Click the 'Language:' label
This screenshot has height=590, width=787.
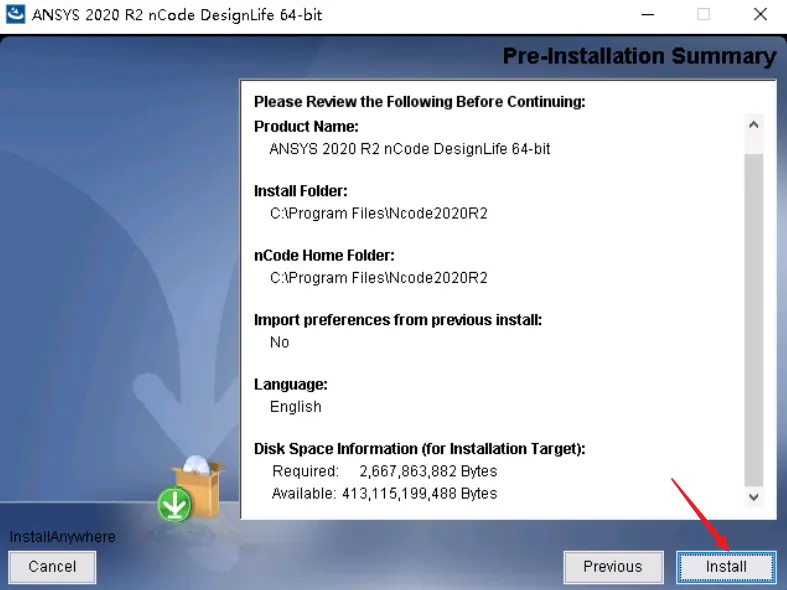pos(291,384)
